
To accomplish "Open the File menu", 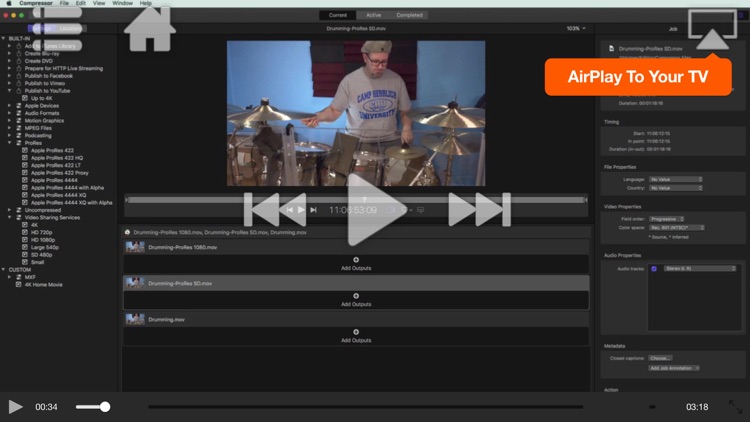I will (64, 3).
